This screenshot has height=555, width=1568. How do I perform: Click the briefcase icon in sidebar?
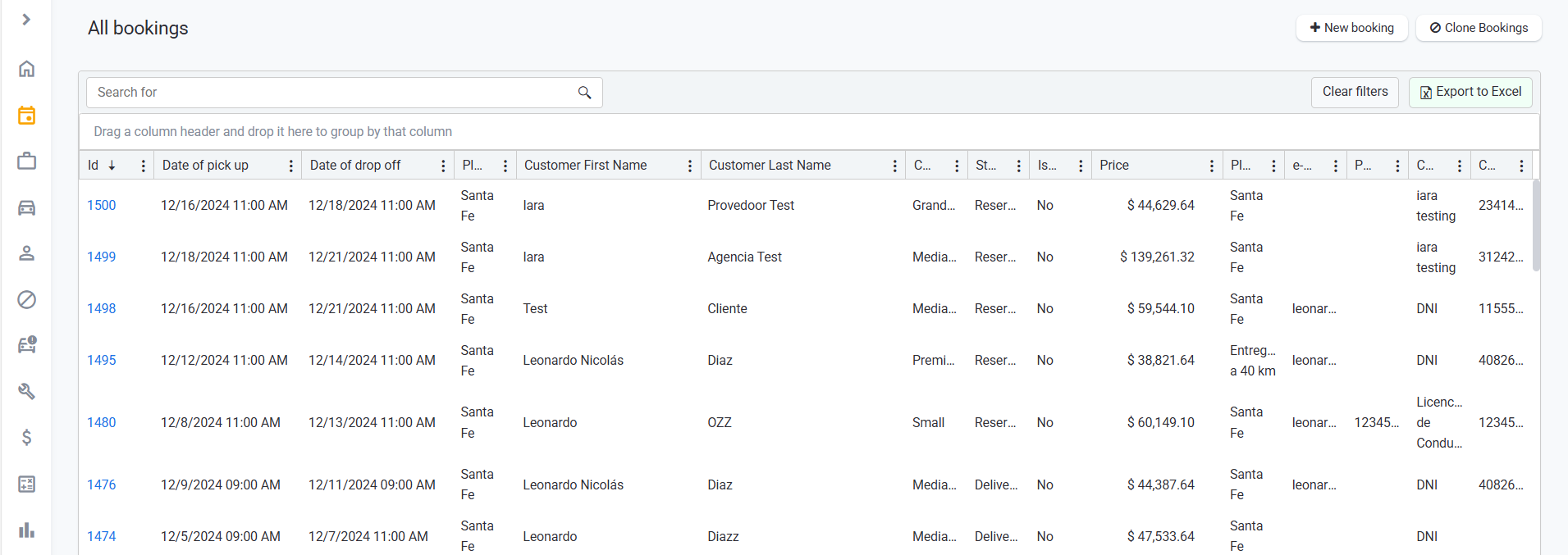tap(26, 161)
